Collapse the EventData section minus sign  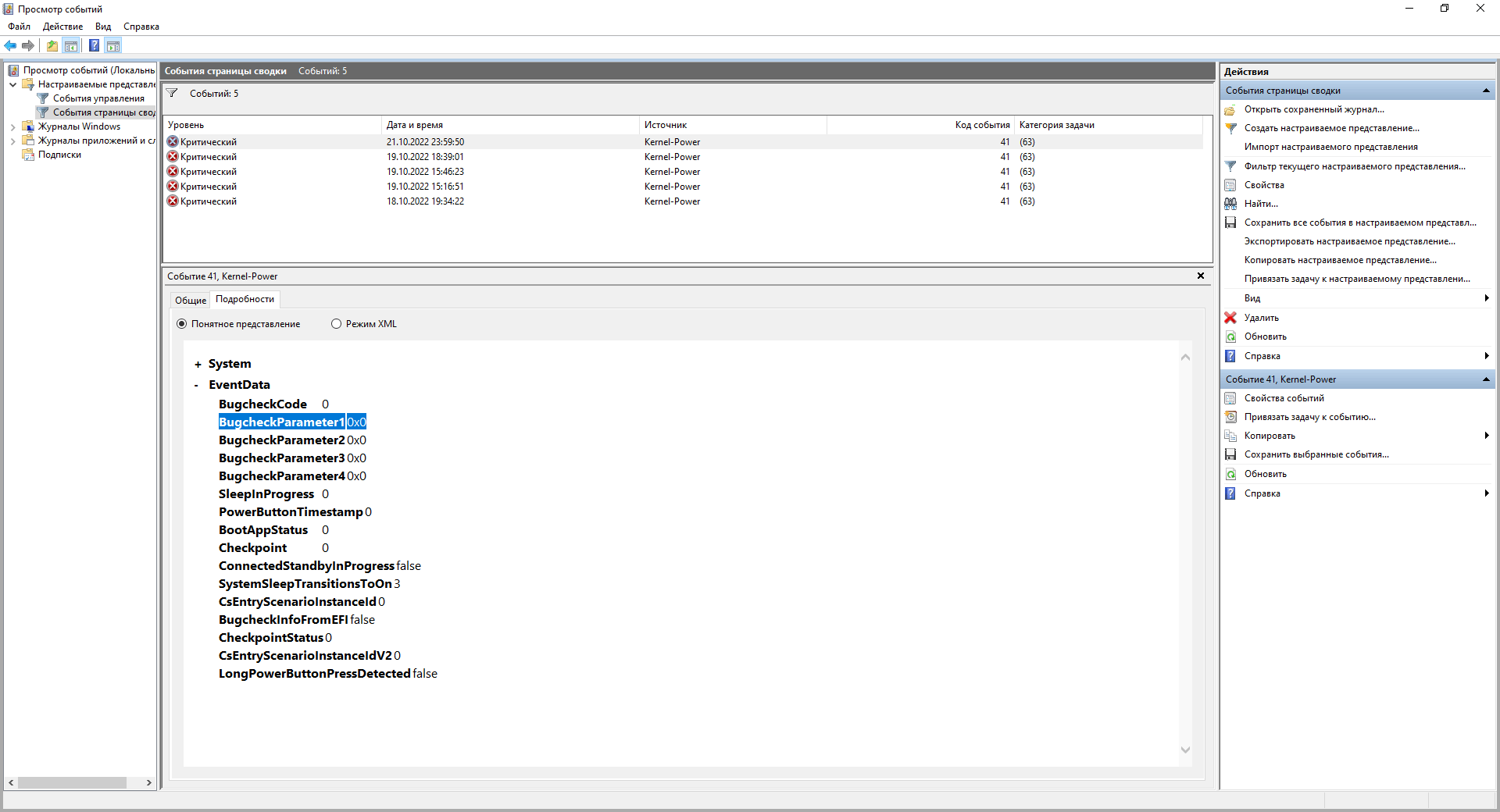tap(196, 385)
